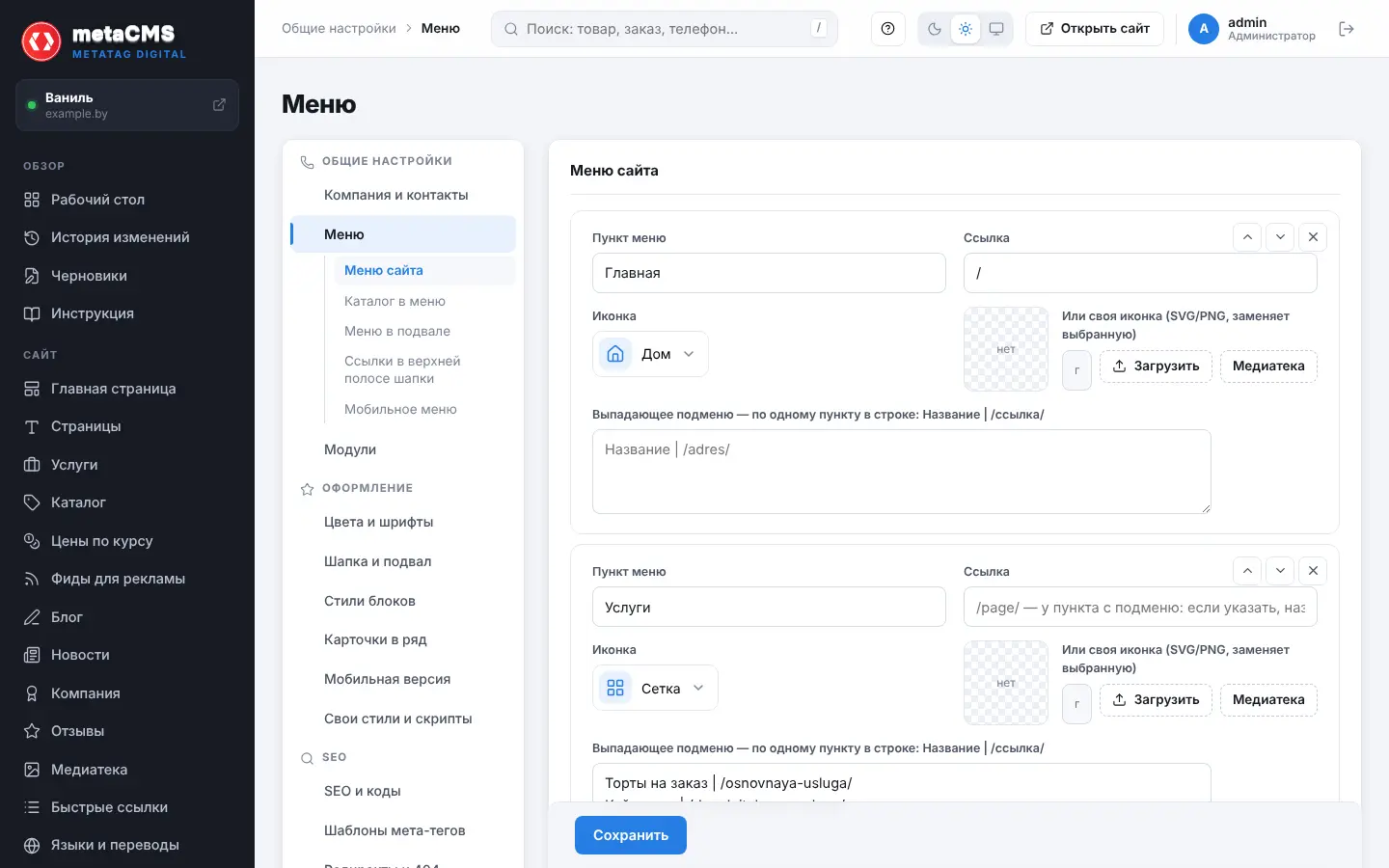Click the Главная menu name field
This screenshot has width=1389, height=868.
pos(769,273)
